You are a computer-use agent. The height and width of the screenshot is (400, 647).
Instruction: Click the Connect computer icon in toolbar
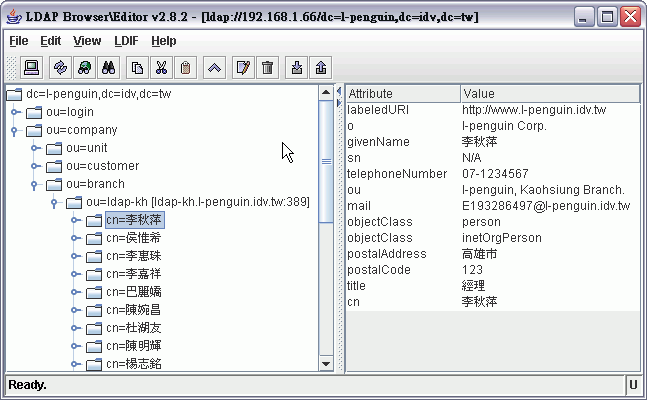tap(31, 68)
